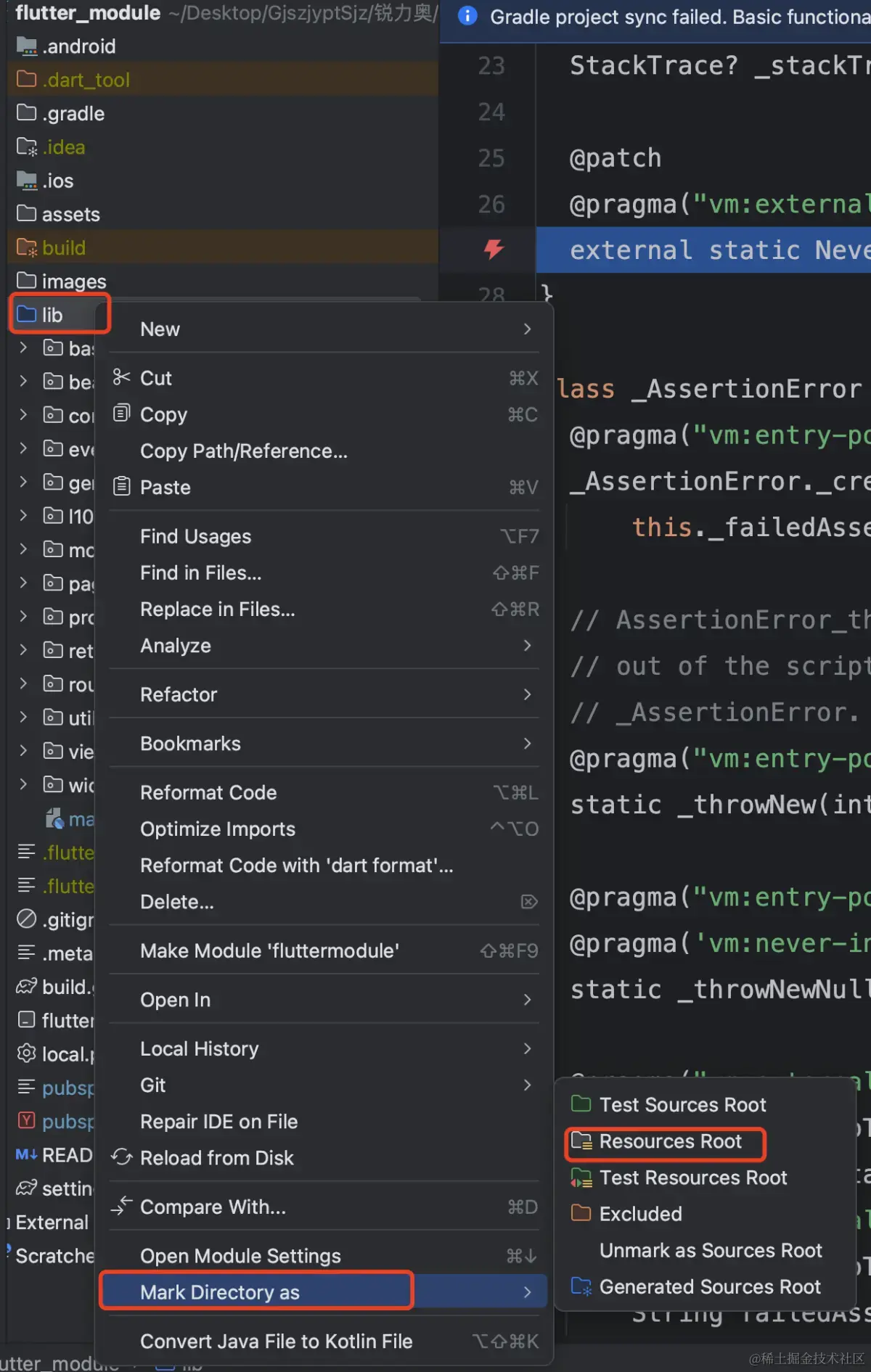Screen dimensions: 871x1372
Task: Choose Reformat Code with 'dart format'...
Action: pyautogui.click(x=297, y=865)
